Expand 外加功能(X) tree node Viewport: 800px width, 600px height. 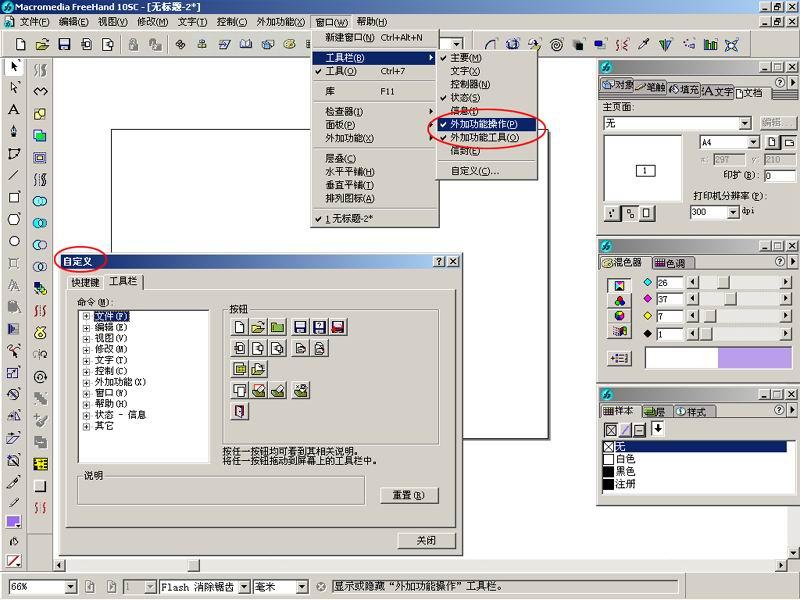click(x=86, y=382)
